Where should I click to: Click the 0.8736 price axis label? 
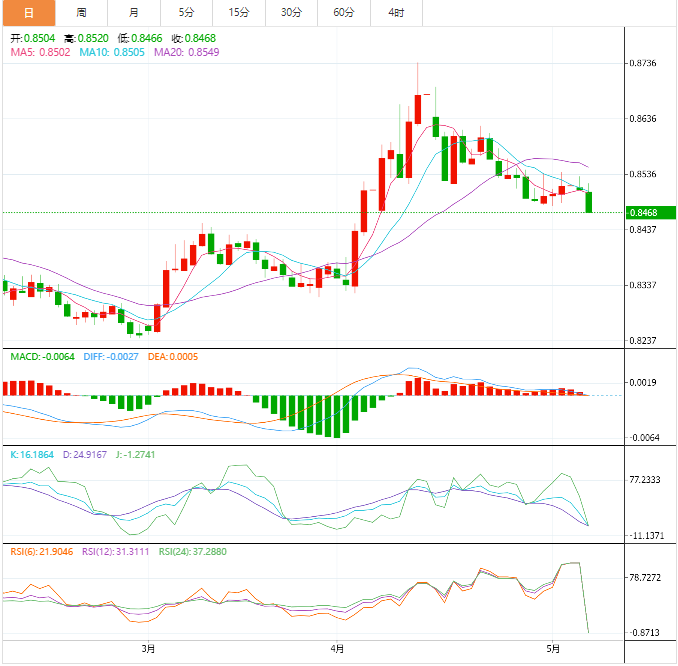(643, 63)
